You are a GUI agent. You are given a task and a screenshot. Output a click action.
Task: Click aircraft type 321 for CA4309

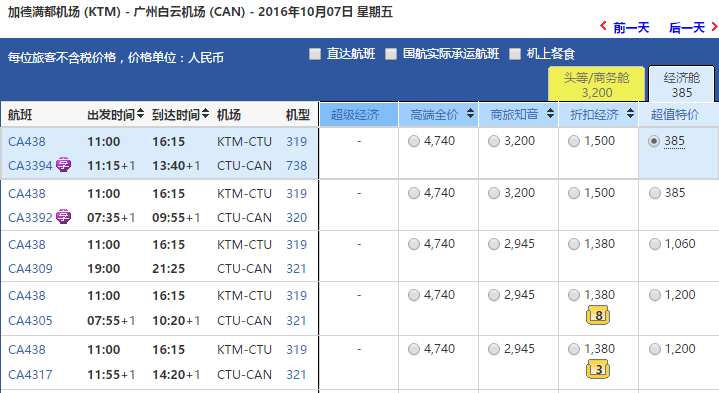point(296,268)
